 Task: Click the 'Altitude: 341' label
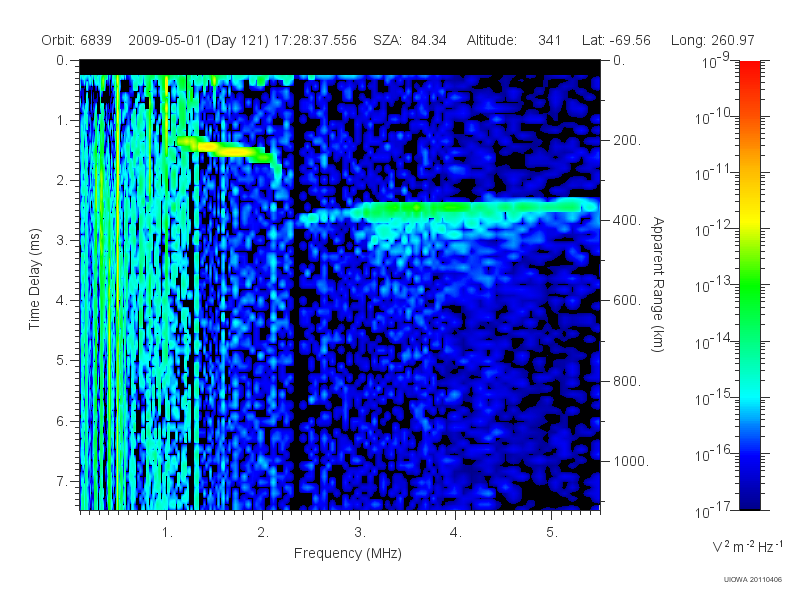click(514, 40)
